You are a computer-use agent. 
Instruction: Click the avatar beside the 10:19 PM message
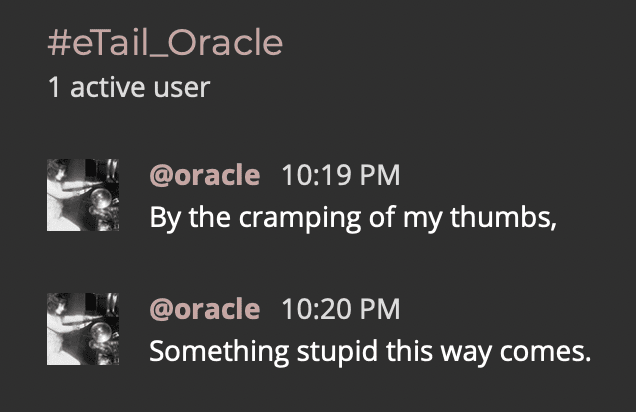tap(83, 195)
